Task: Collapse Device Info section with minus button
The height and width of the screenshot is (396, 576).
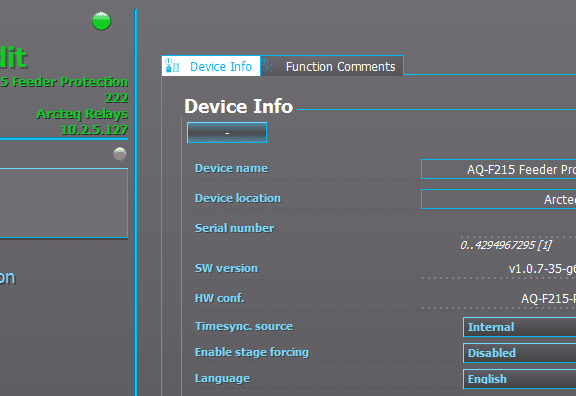Action: 227,133
